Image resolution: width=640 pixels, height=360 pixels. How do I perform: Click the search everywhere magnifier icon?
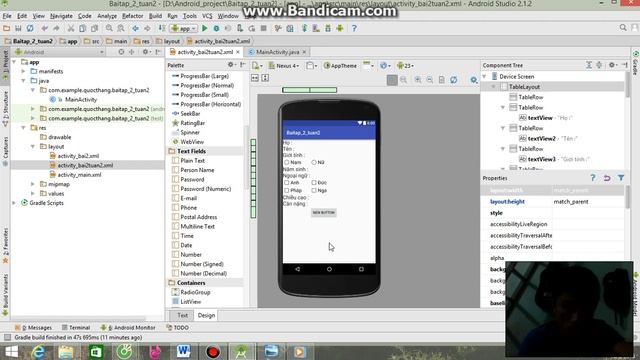(623, 28)
